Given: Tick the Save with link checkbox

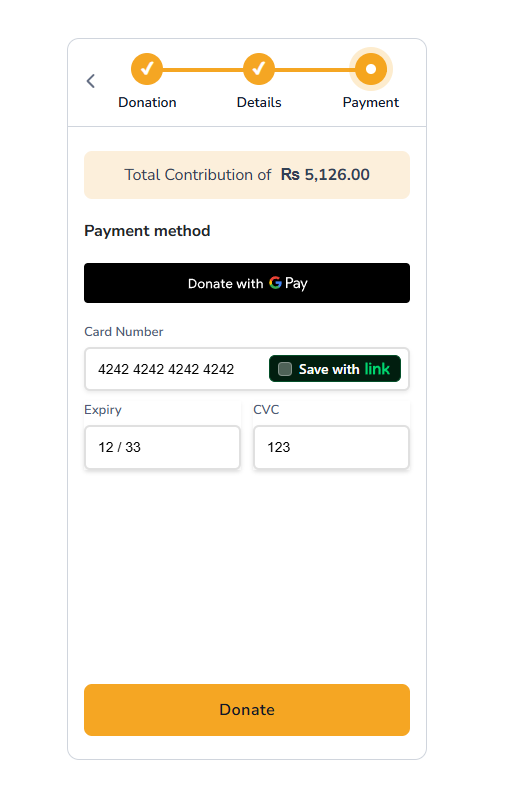Looking at the screenshot, I should pos(285,369).
